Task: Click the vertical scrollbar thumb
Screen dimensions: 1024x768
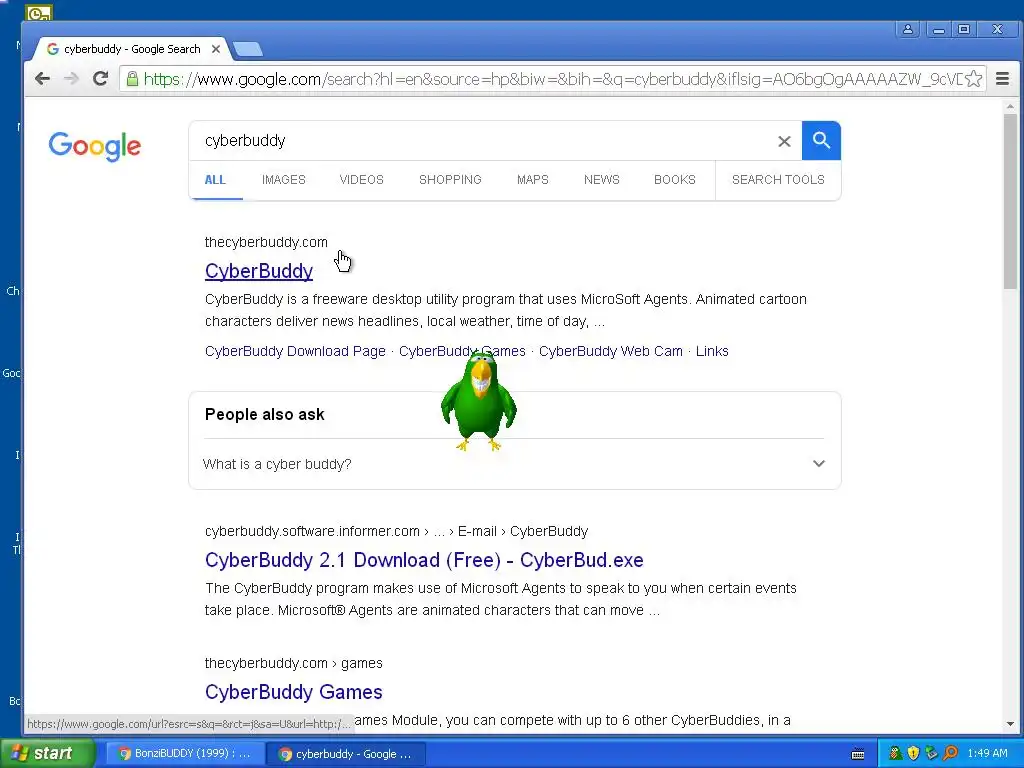Action: [x=1010, y=201]
